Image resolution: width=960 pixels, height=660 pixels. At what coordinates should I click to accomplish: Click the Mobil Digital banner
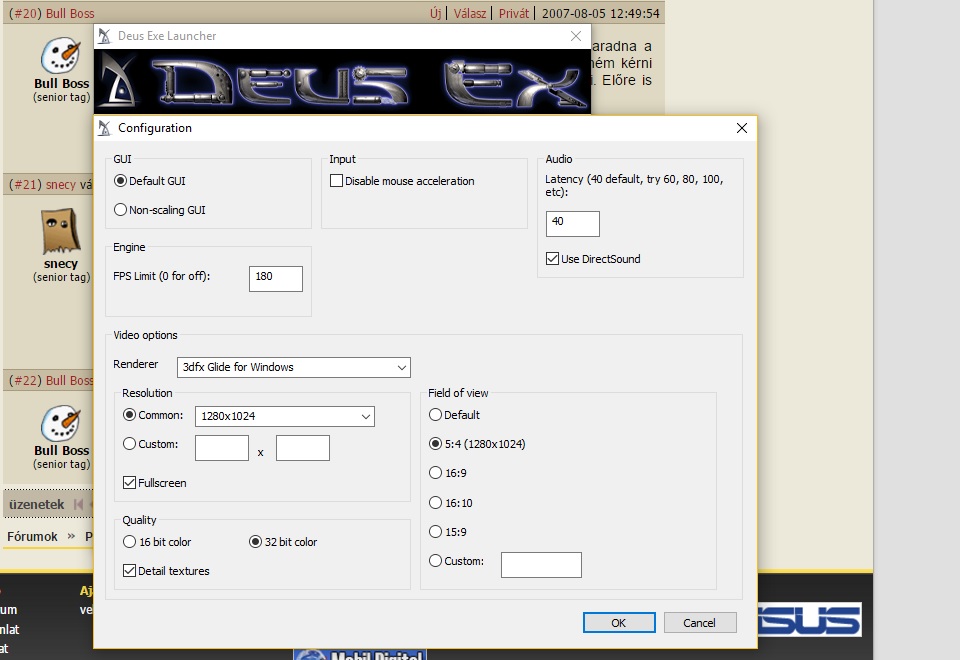pos(360,654)
